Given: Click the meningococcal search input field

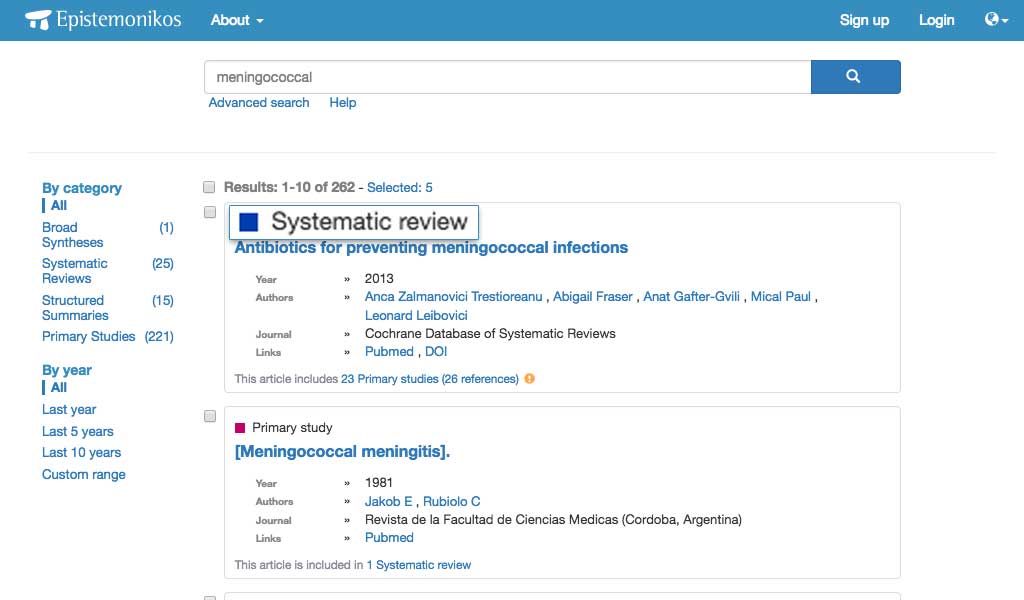Looking at the screenshot, I should 507,77.
